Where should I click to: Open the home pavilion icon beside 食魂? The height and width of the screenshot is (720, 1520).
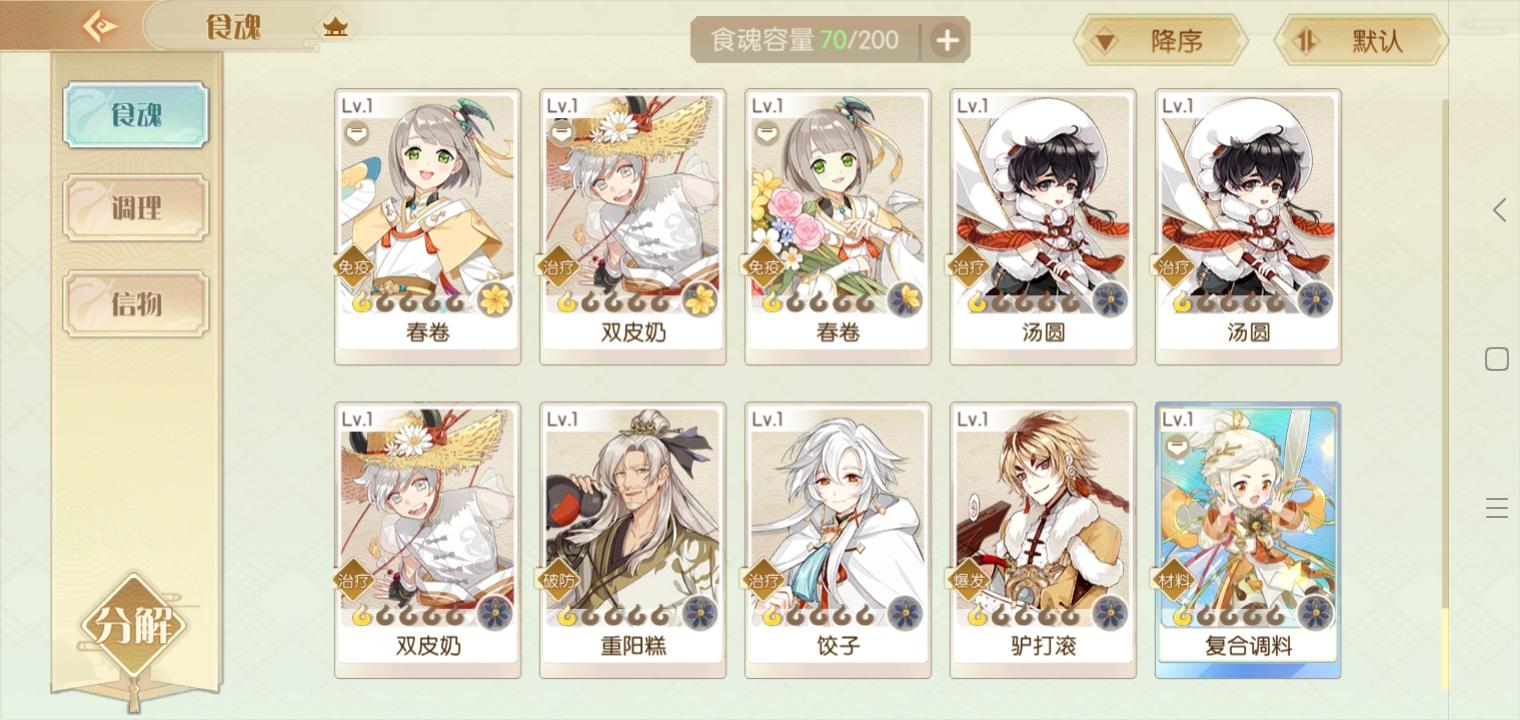tap(335, 27)
